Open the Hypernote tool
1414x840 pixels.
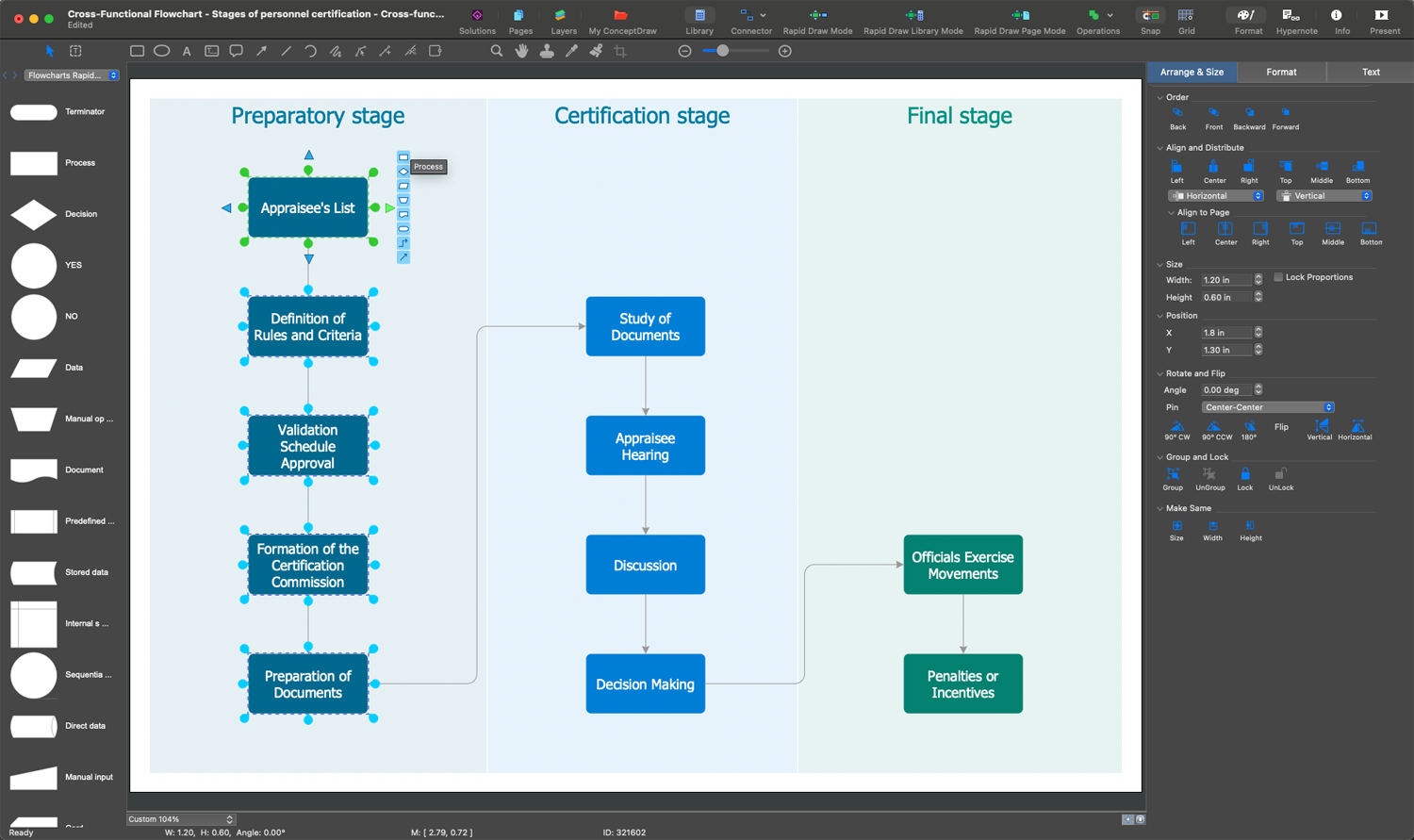pyautogui.click(x=1296, y=16)
